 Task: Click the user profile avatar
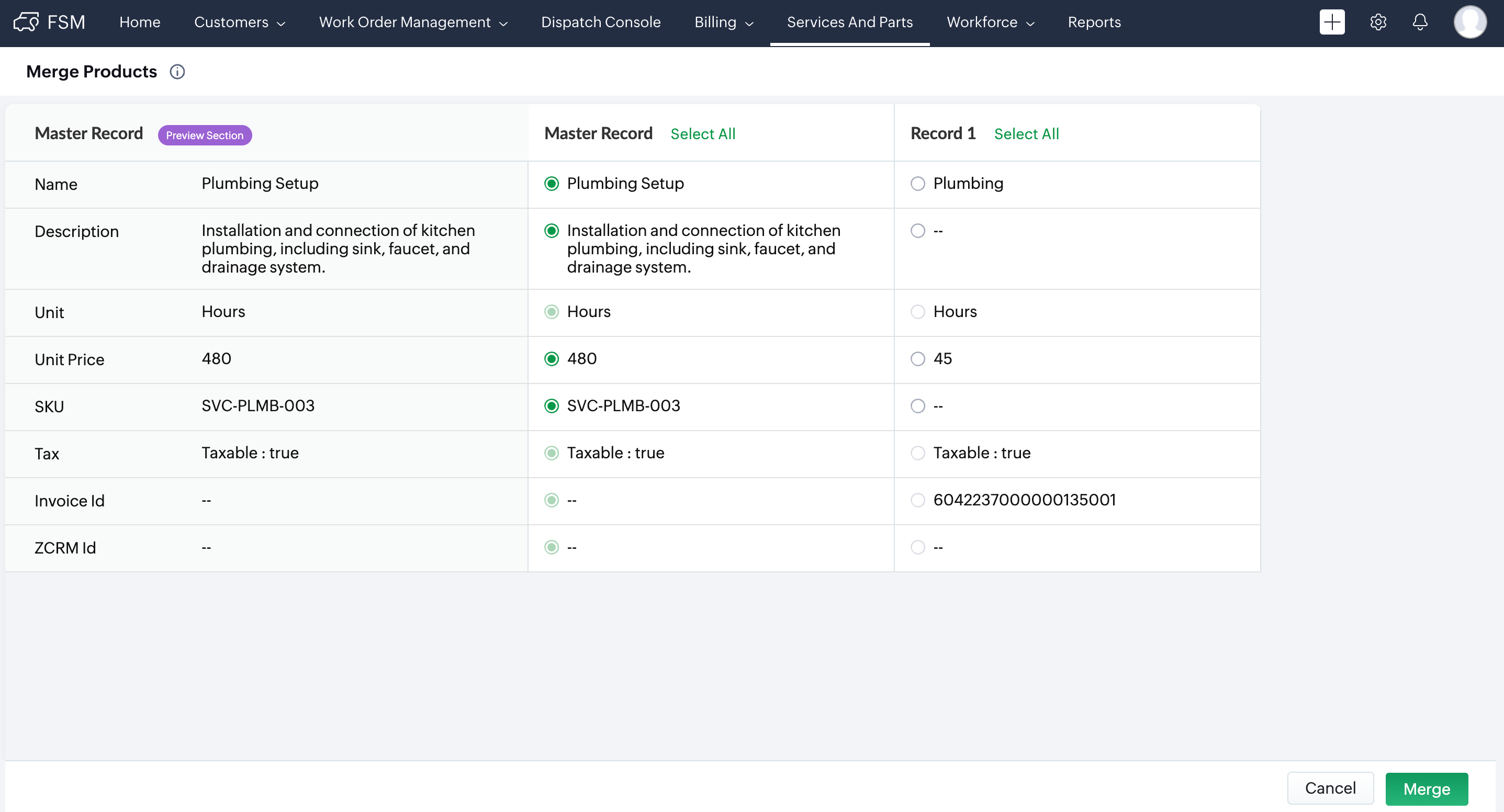(x=1469, y=22)
